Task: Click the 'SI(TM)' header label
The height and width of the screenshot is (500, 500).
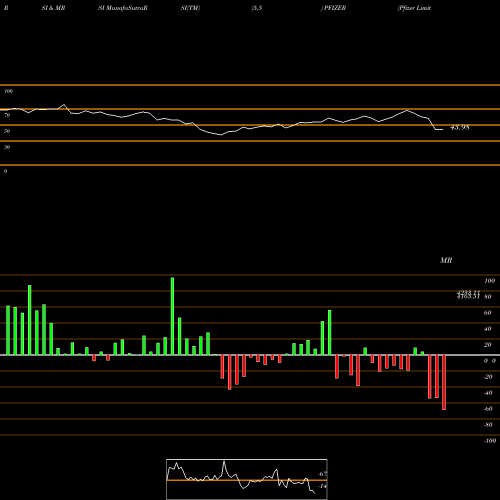Action: [x=190, y=8]
